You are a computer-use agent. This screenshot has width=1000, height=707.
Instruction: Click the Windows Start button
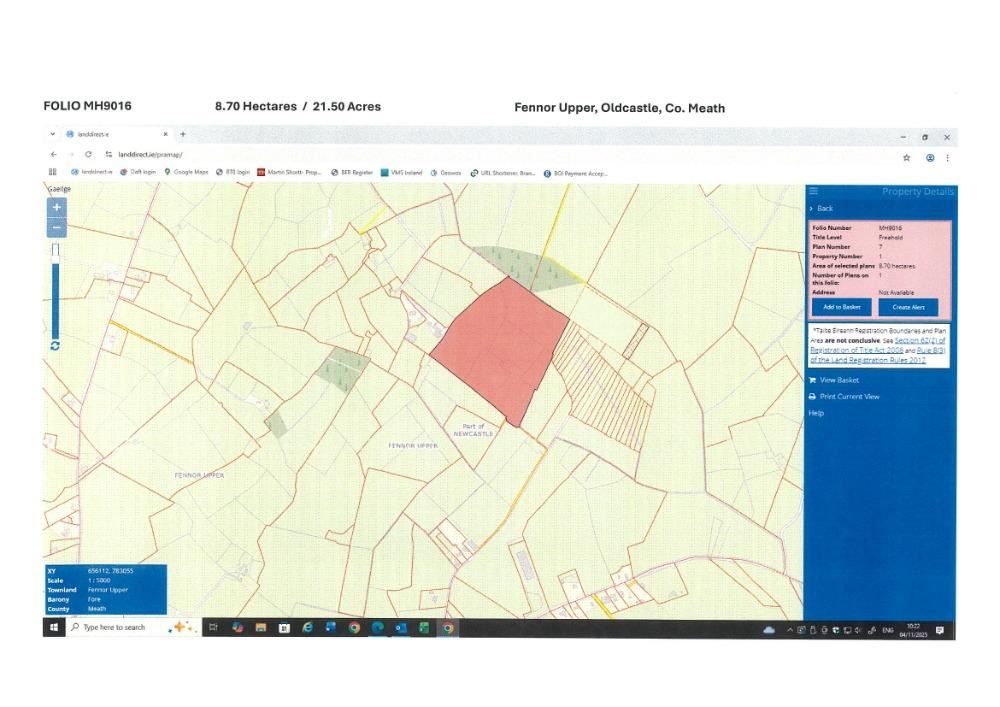pyautogui.click(x=54, y=628)
